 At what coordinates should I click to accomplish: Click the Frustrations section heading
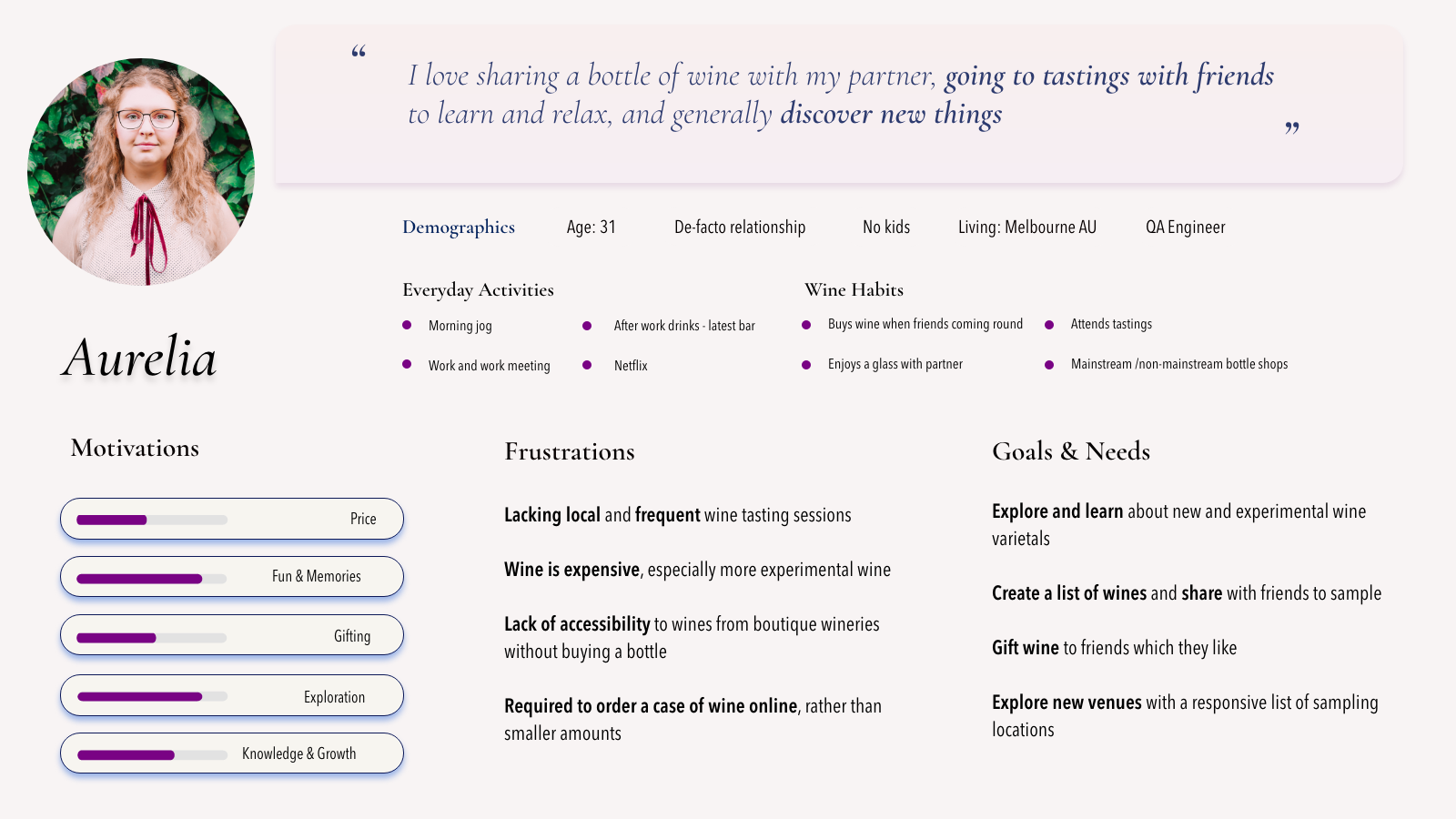[x=570, y=451]
